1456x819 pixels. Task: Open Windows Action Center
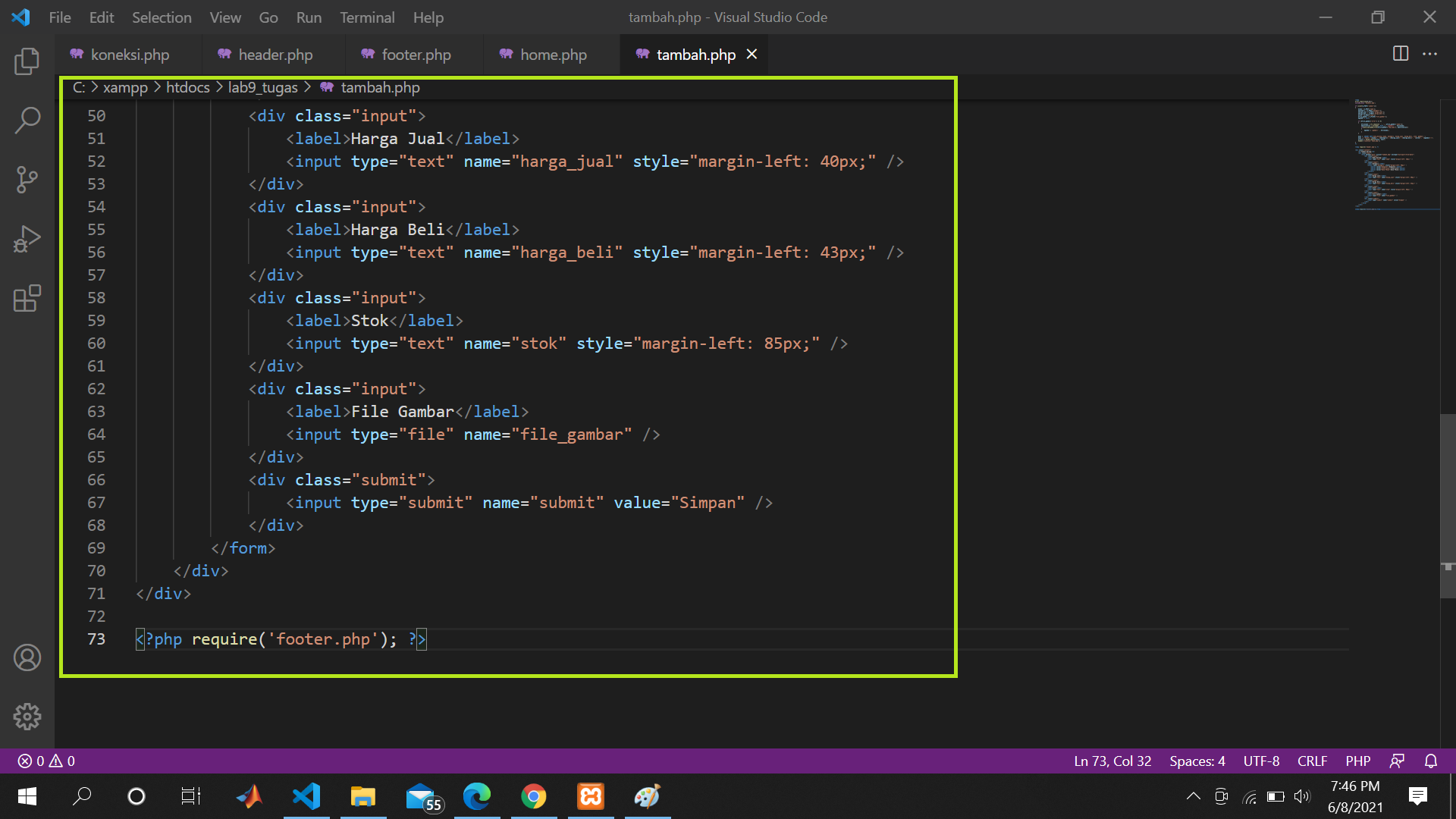pyautogui.click(x=1417, y=796)
